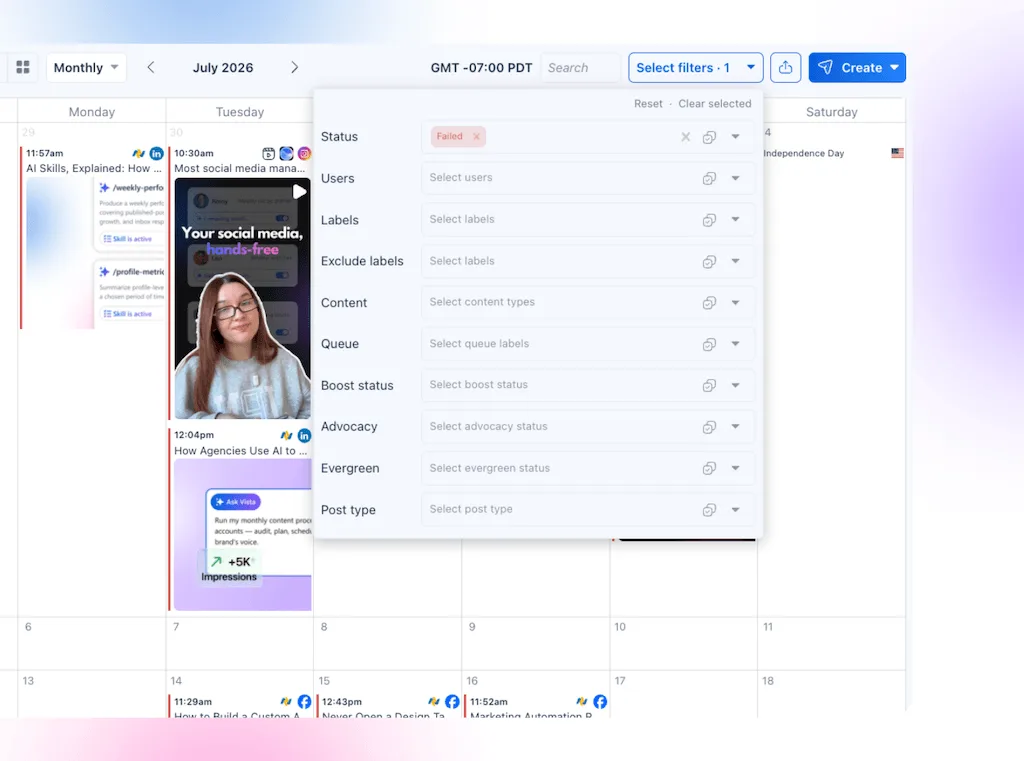Click the copy icon in Post type row
This screenshot has width=1024, height=761.
(709, 510)
